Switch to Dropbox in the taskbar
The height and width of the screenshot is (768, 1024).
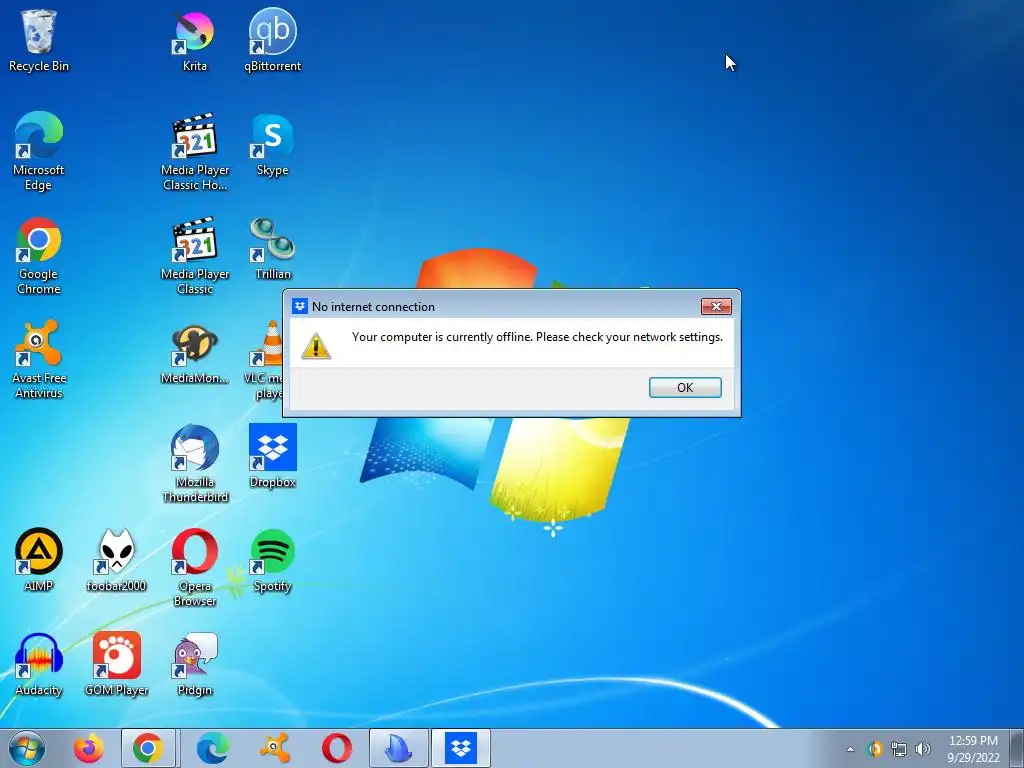point(460,748)
